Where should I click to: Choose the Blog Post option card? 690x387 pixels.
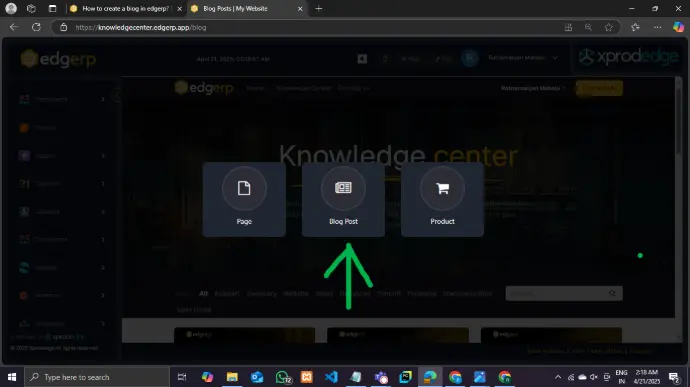point(343,199)
